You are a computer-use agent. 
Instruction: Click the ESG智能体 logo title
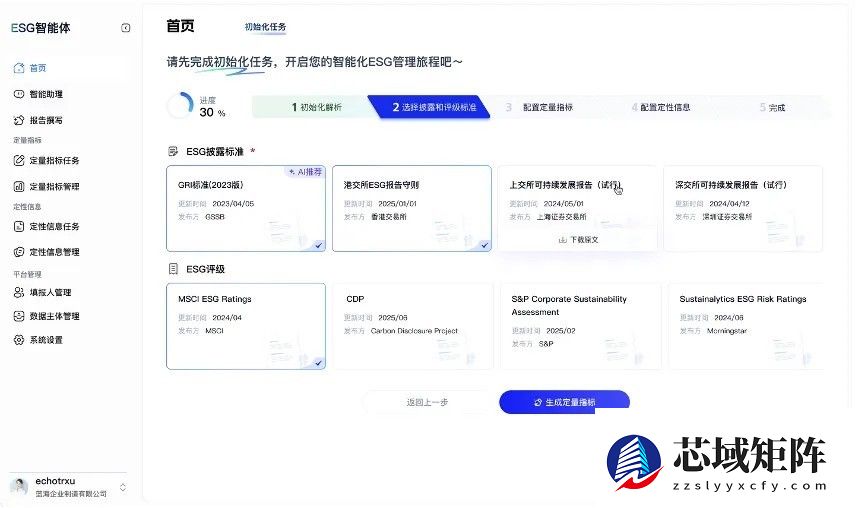click(40, 28)
